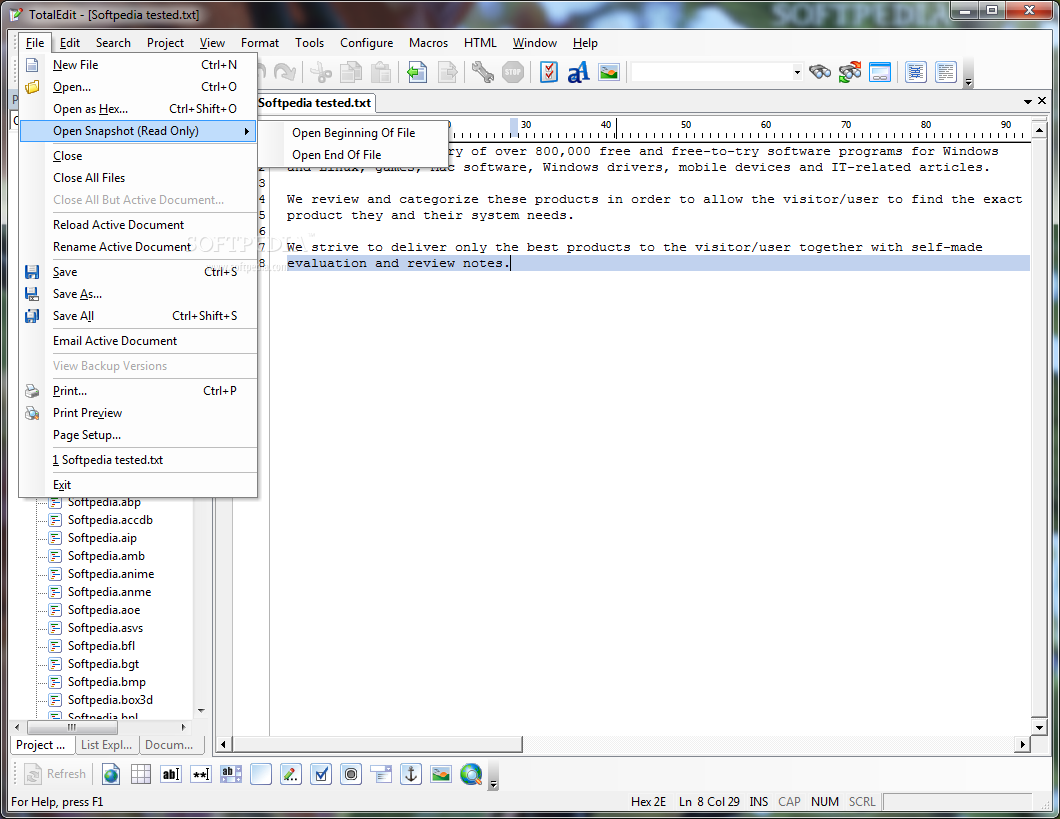Click the grey right-arrow page icon
This screenshot has height=819, width=1060.
click(x=448, y=72)
